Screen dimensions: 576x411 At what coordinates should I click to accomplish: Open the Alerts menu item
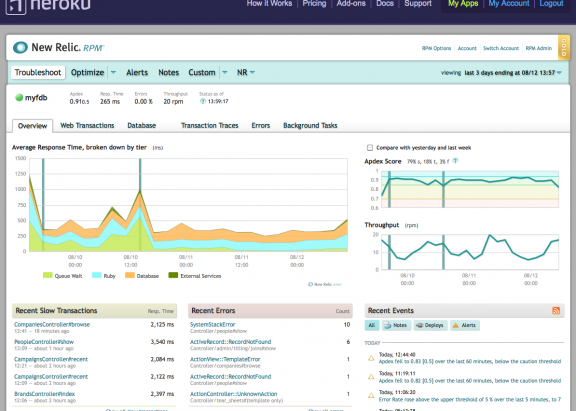137,72
